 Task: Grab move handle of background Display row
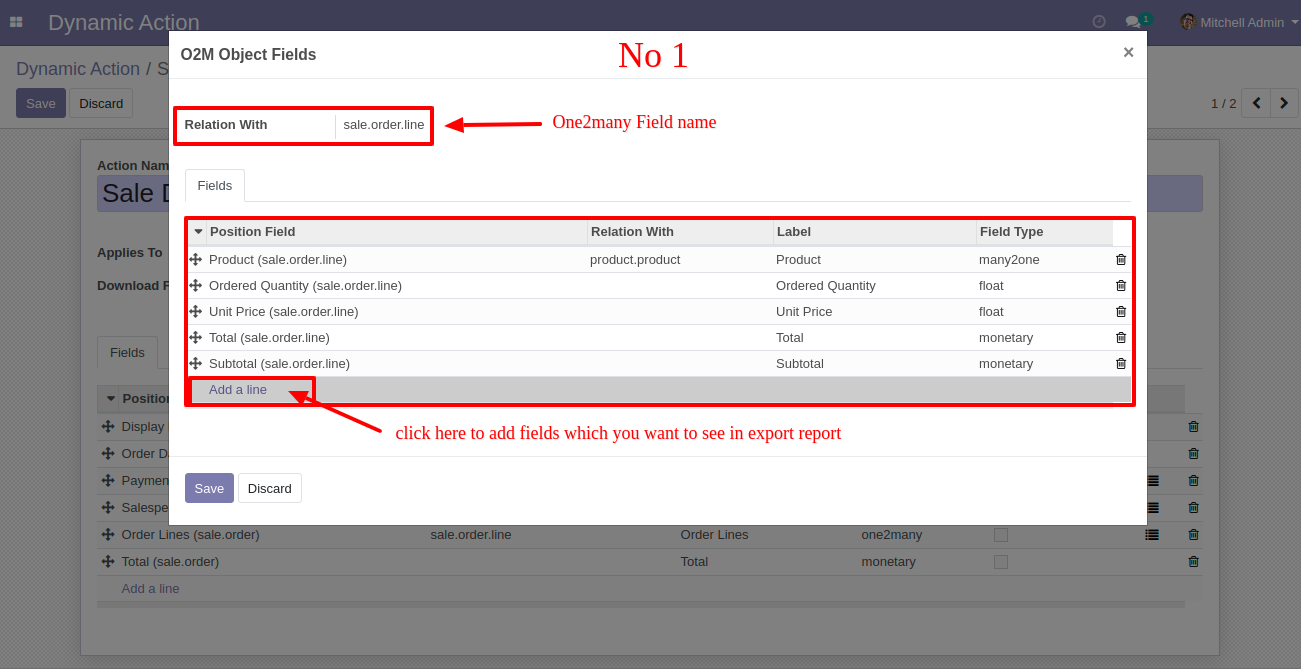click(108, 427)
